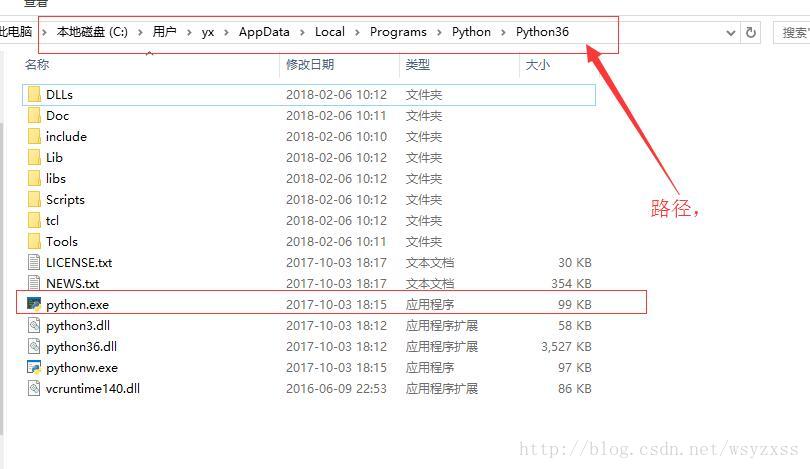Click the vcruntime140.dll file icon
The width and height of the screenshot is (810, 469).
coord(34,388)
